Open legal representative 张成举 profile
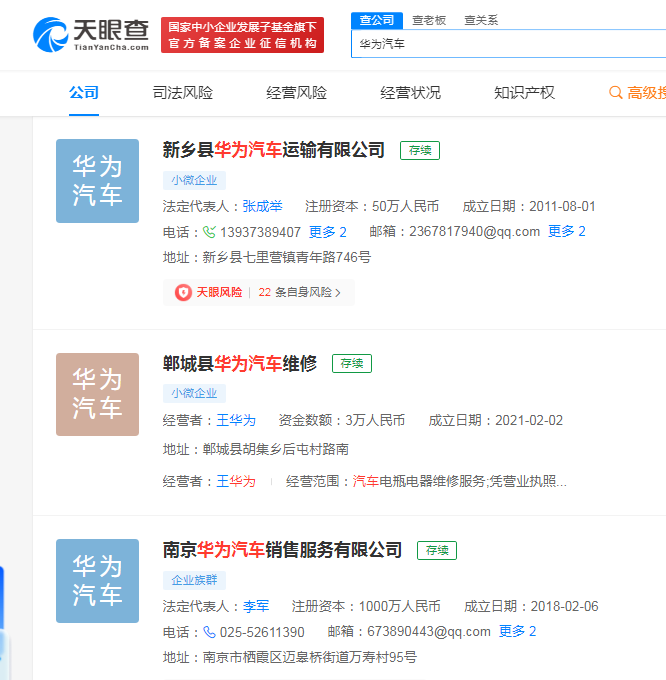 262,206
